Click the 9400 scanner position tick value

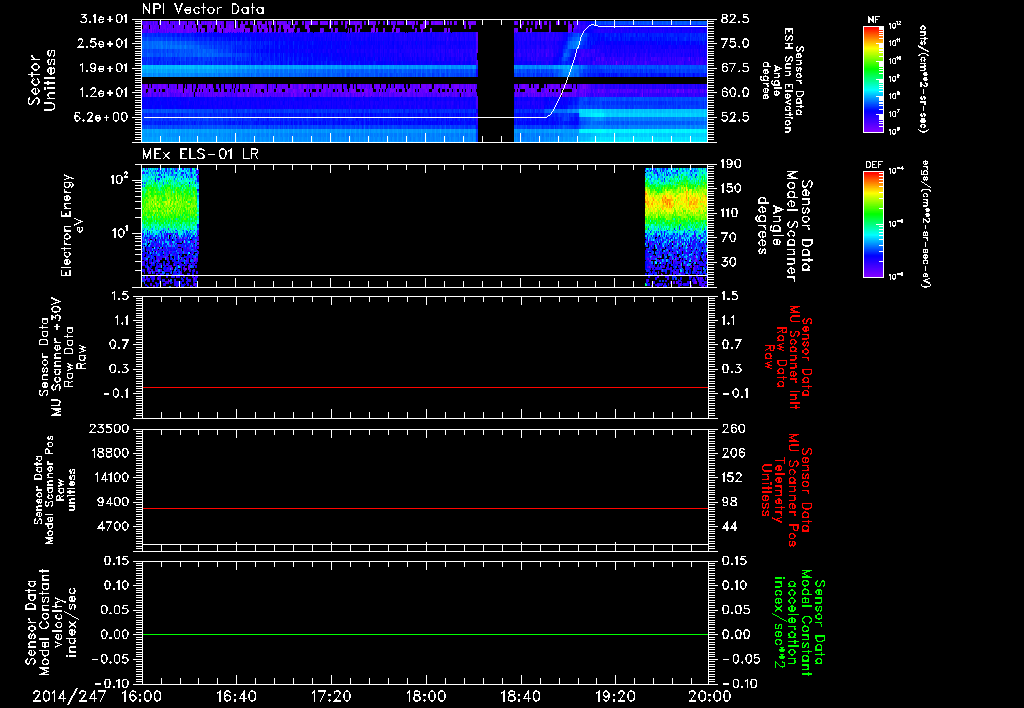coord(114,502)
